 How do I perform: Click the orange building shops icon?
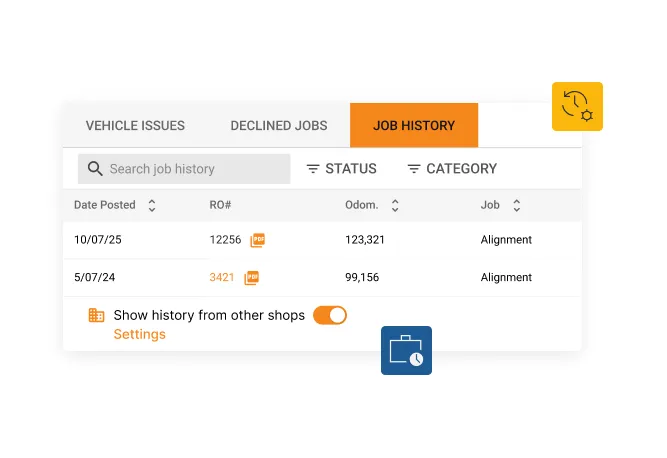96,315
